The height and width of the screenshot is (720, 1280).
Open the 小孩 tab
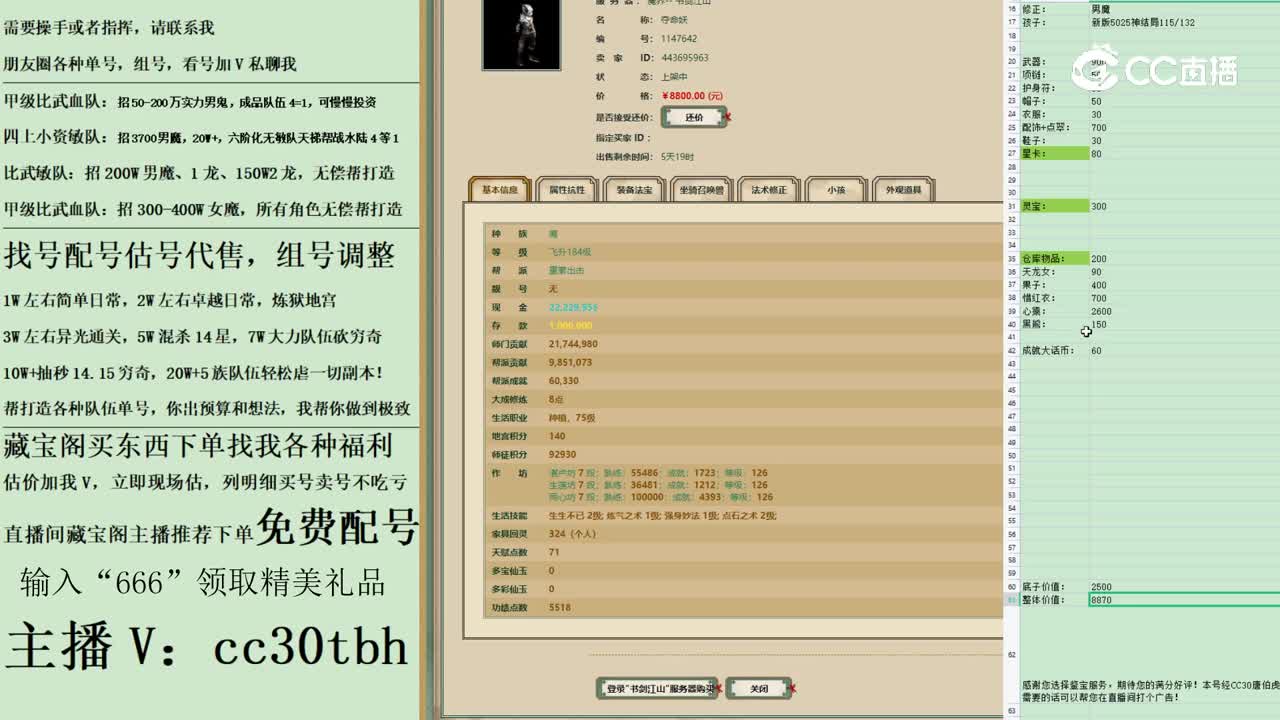(836, 189)
